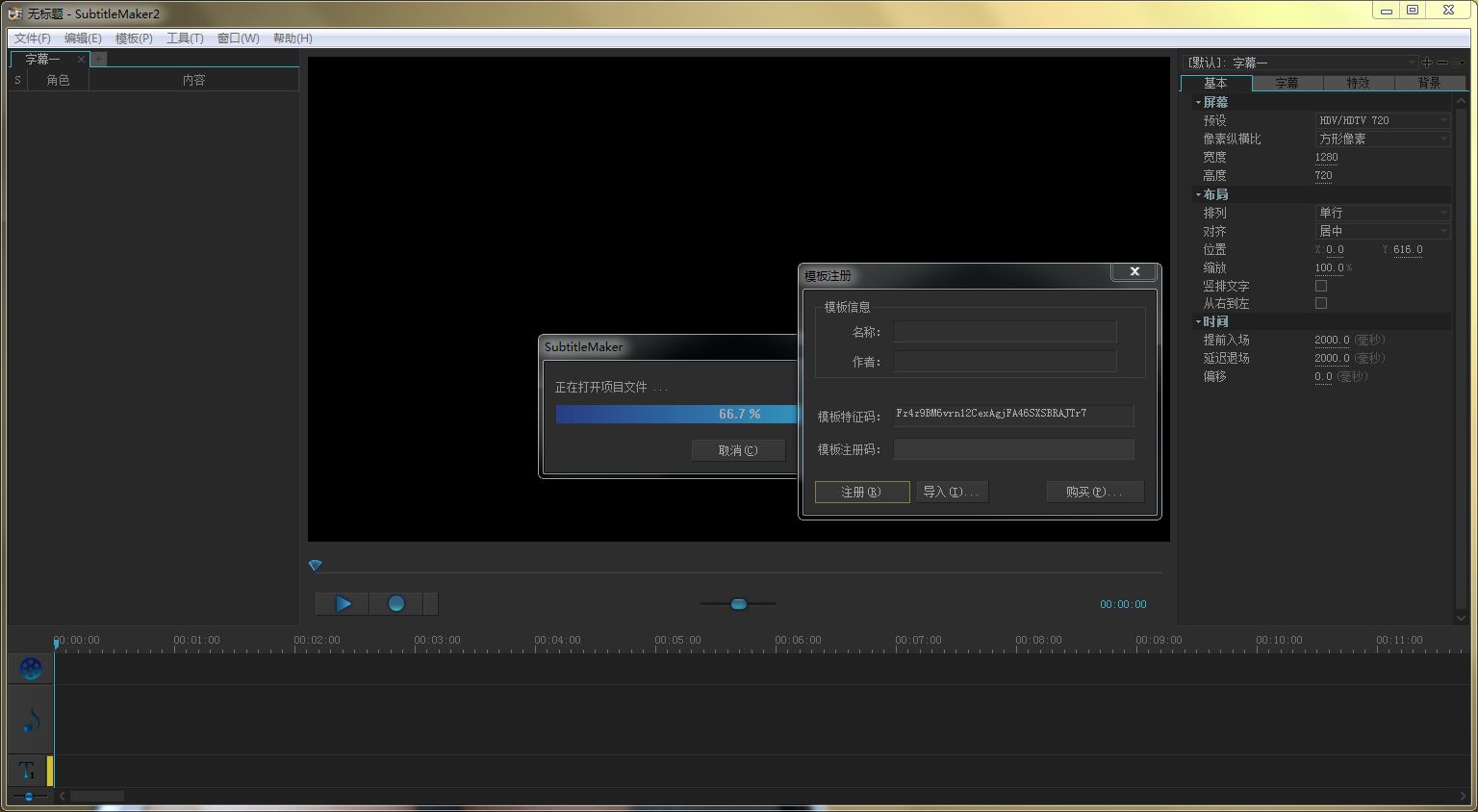1478x812 pixels.
Task: Click the 模板注册码 input field
Action: [x=1013, y=449]
